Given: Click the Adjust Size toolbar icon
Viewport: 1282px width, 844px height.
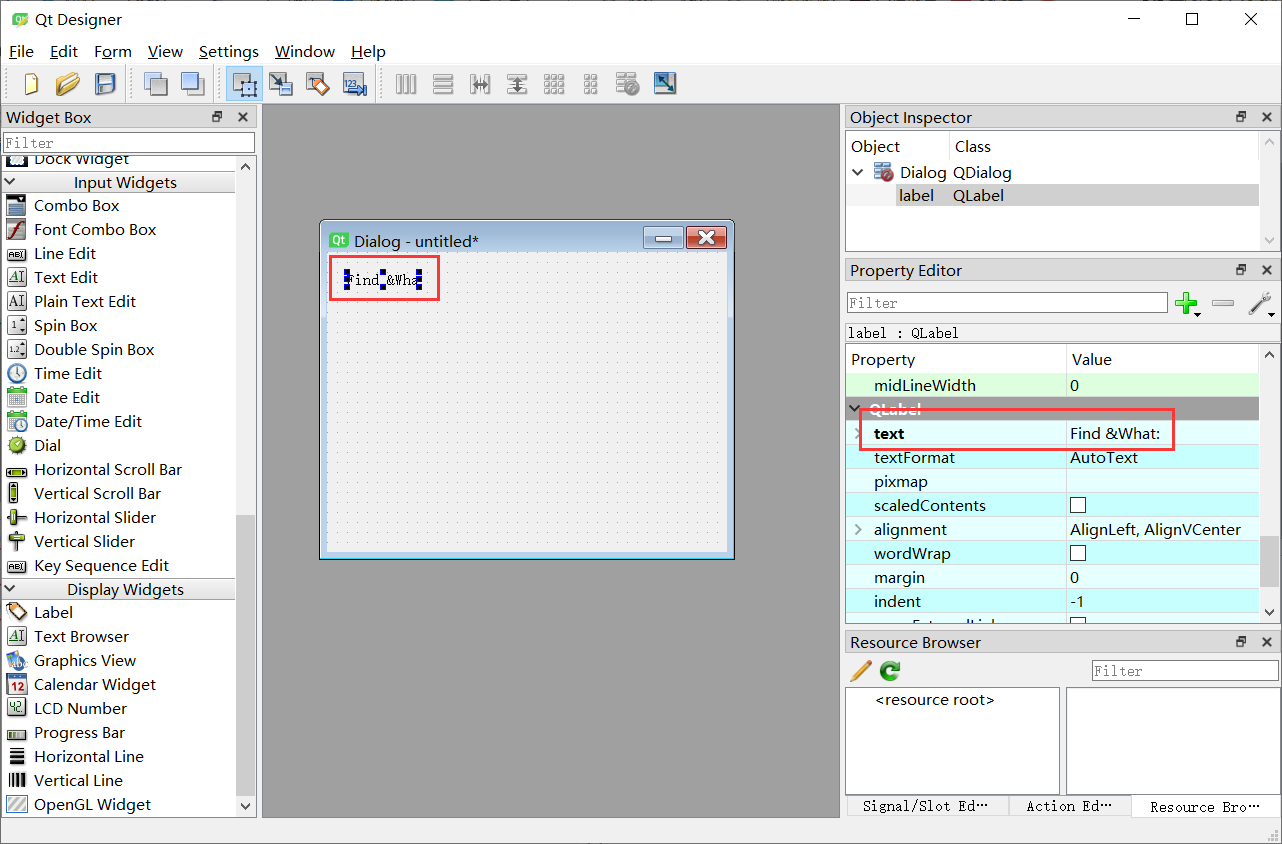Looking at the screenshot, I should pyautogui.click(x=665, y=84).
